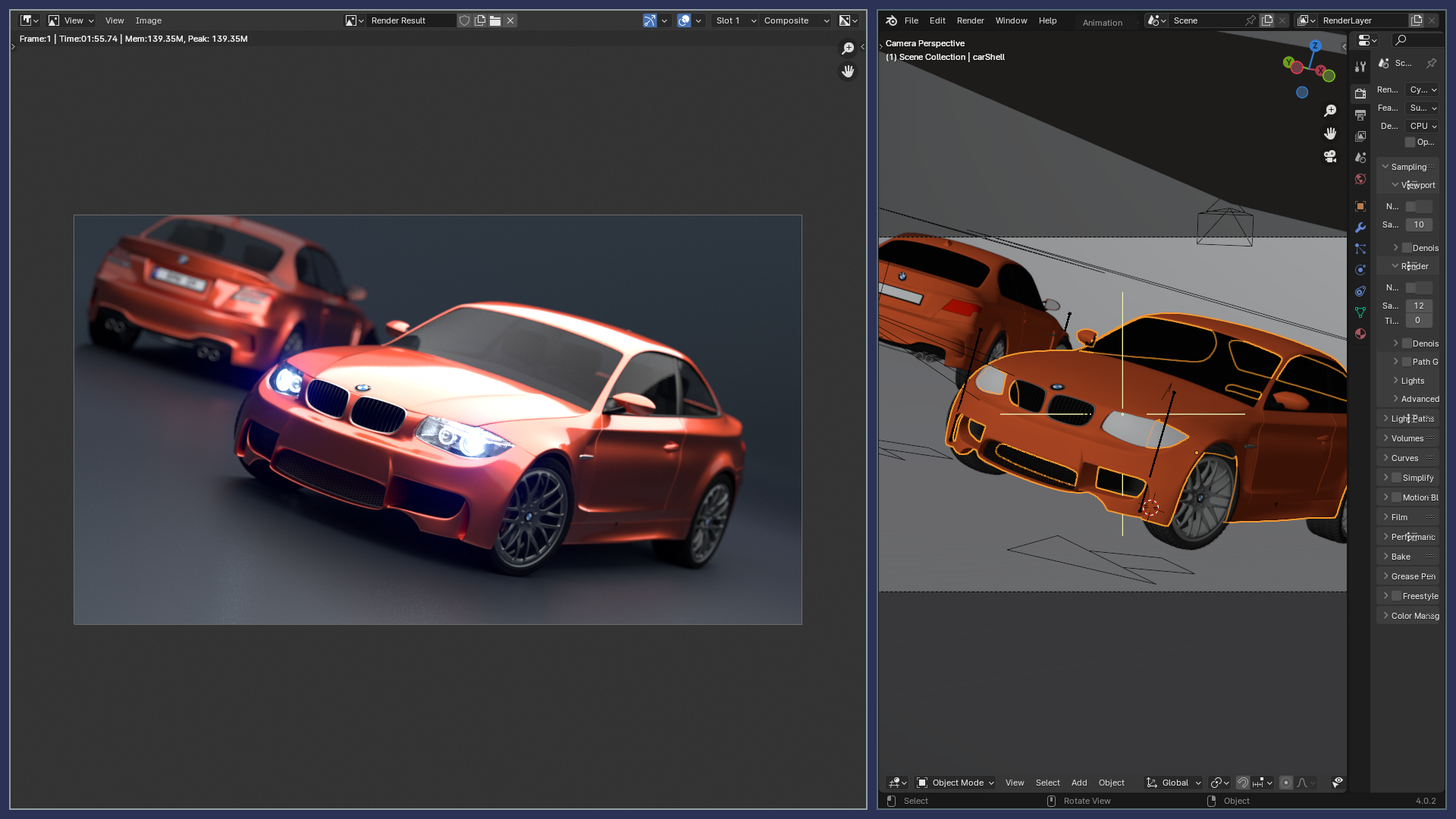
Task: Enable the Viewport Denoise checkbox
Action: point(1407,248)
